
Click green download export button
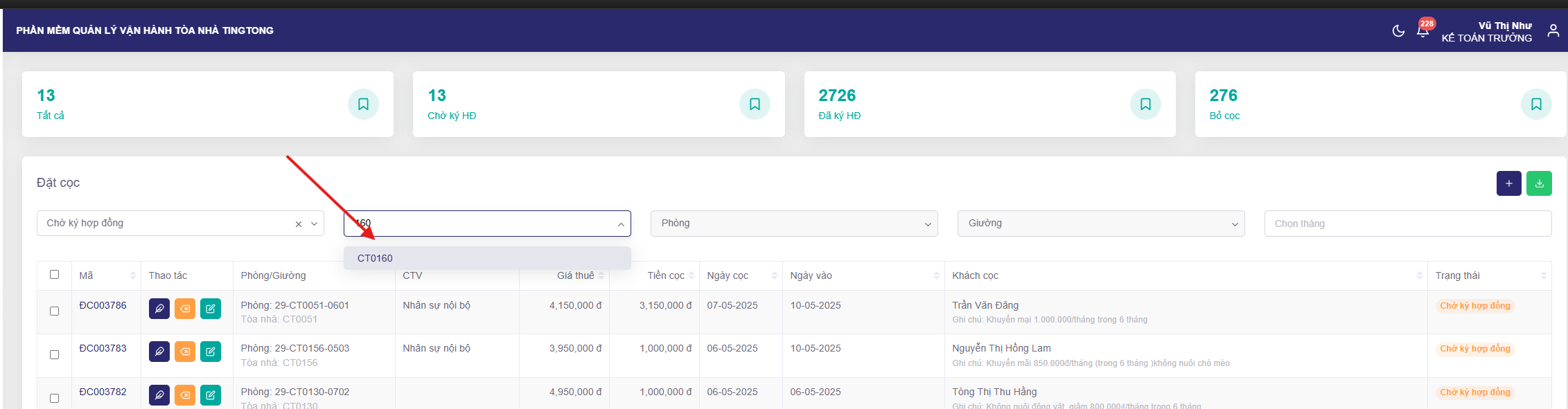tap(1539, 183)
